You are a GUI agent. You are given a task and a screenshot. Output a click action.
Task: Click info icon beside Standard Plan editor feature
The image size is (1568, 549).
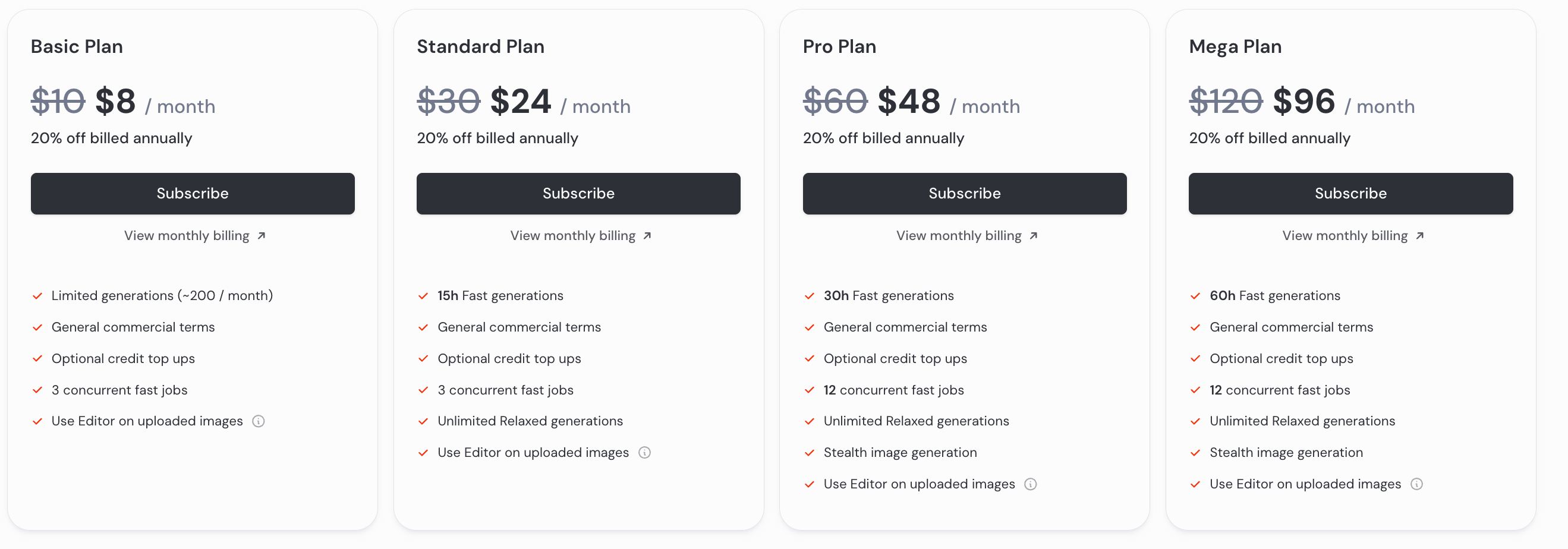pos(644,453)
